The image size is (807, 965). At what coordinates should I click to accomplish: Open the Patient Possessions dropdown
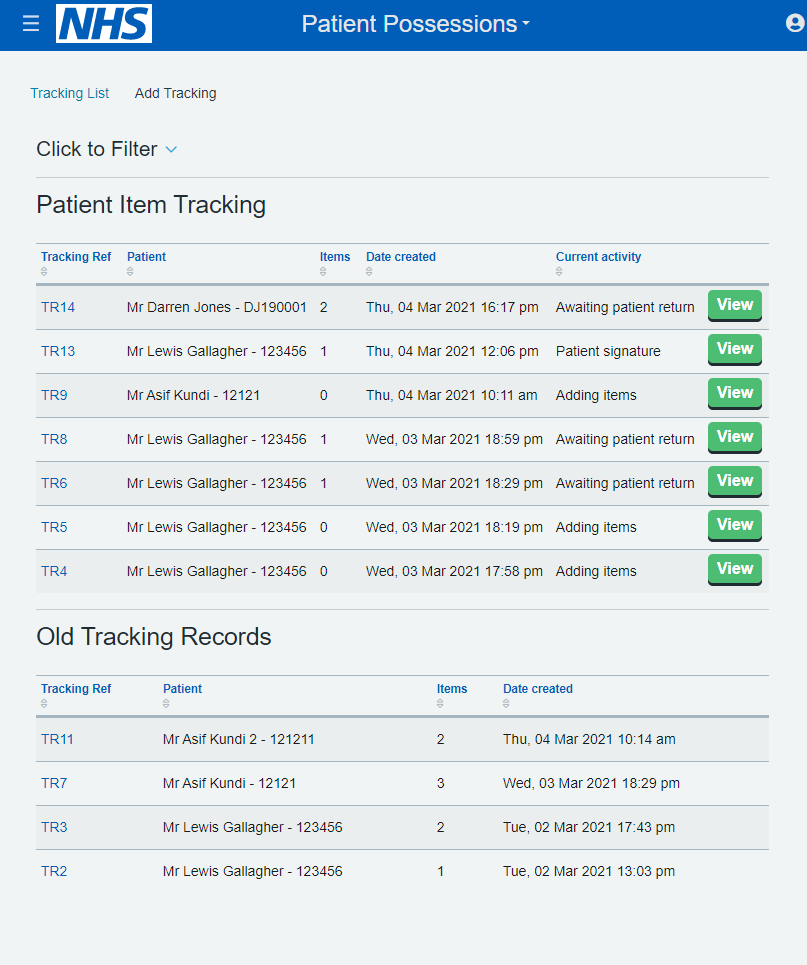(x=415, y=24)
